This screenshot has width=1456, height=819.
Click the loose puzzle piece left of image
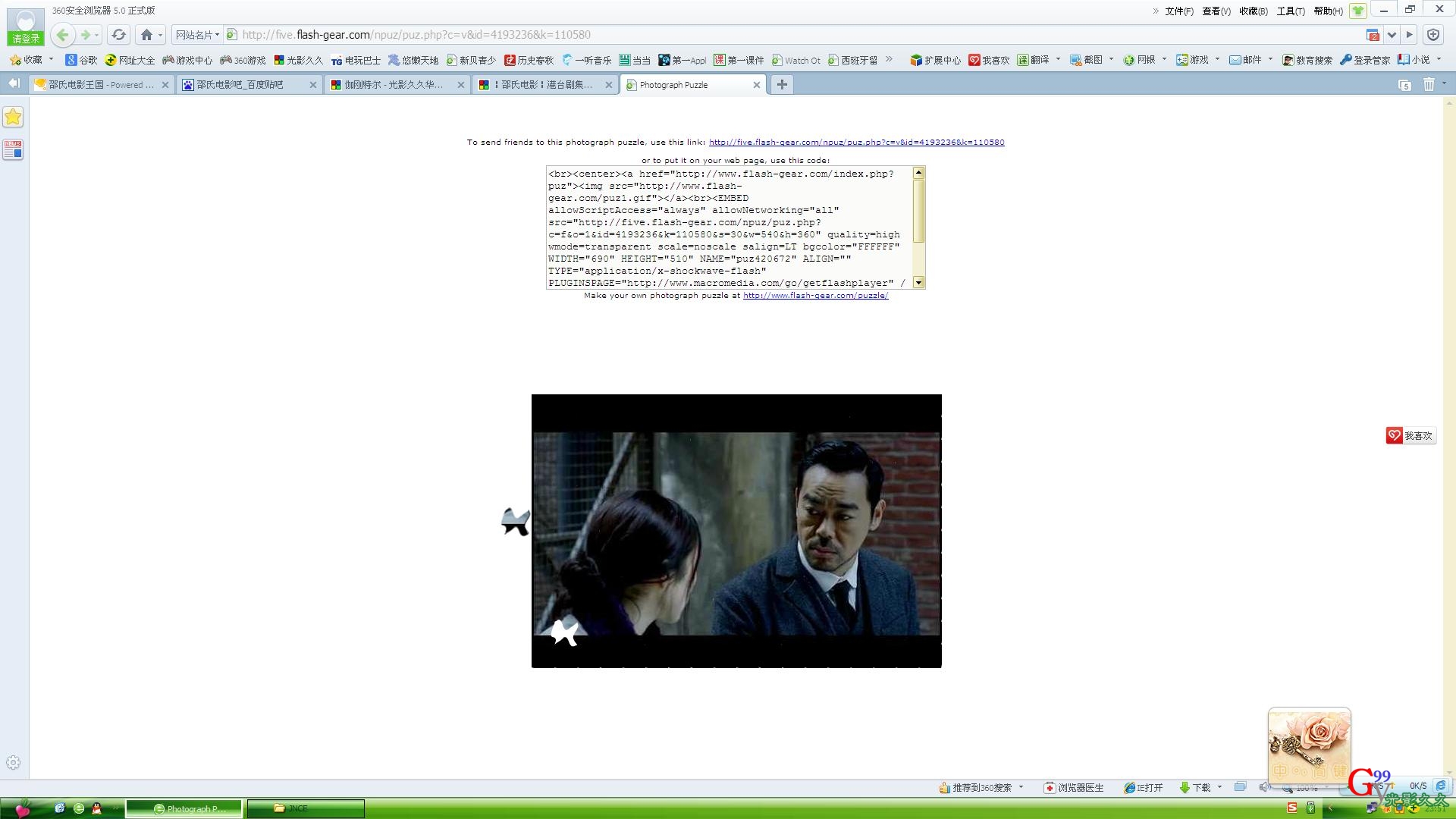point(516,522)
